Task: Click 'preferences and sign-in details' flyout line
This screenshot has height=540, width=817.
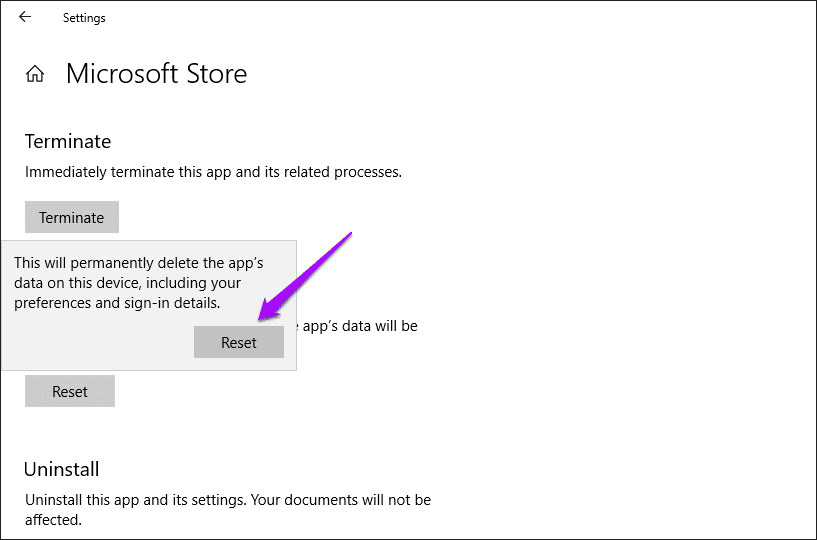Action: pos(117,303)
